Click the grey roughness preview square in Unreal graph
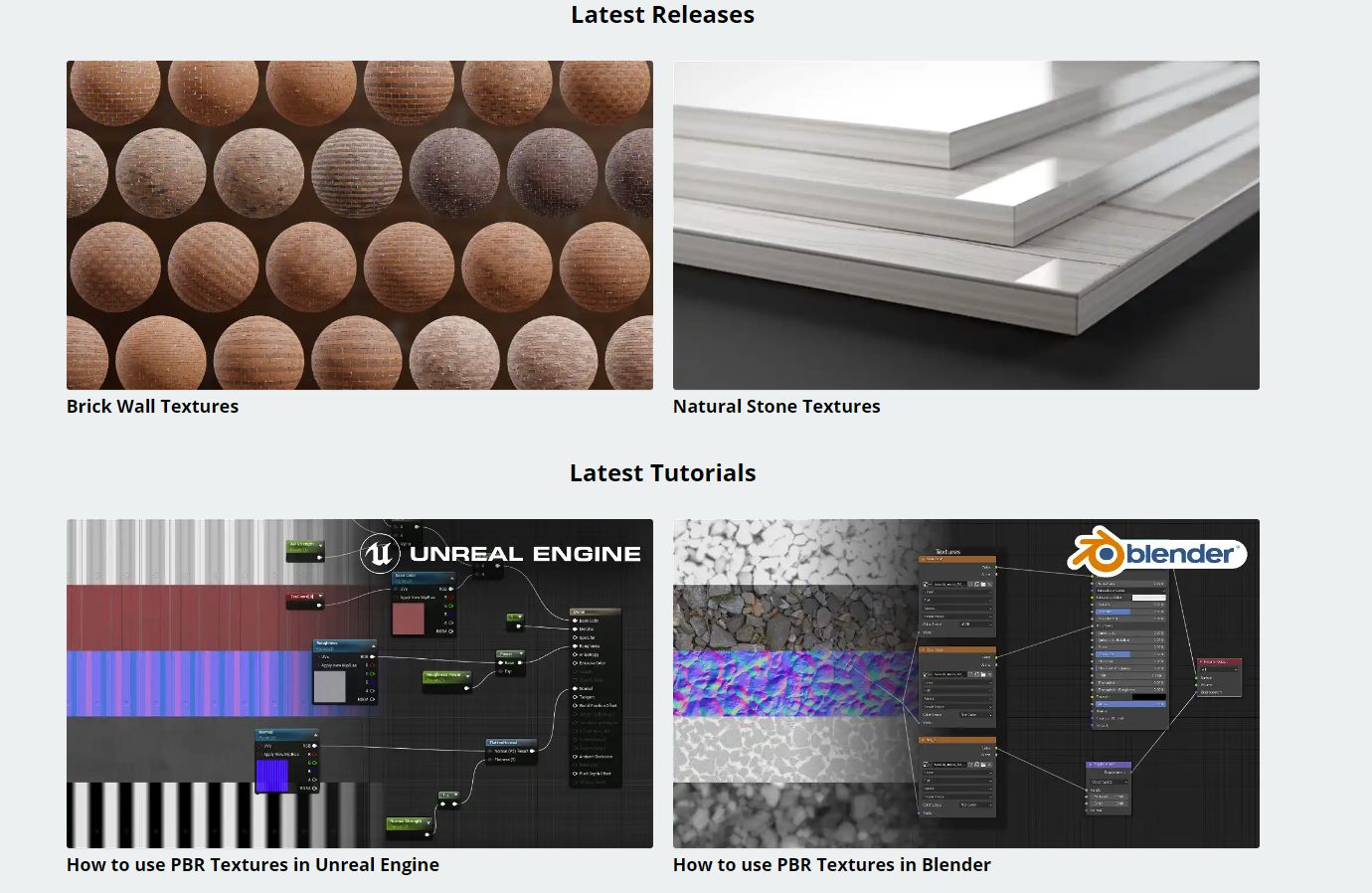Viewport: 1372px width, 893px height. [x=329, y=686]
